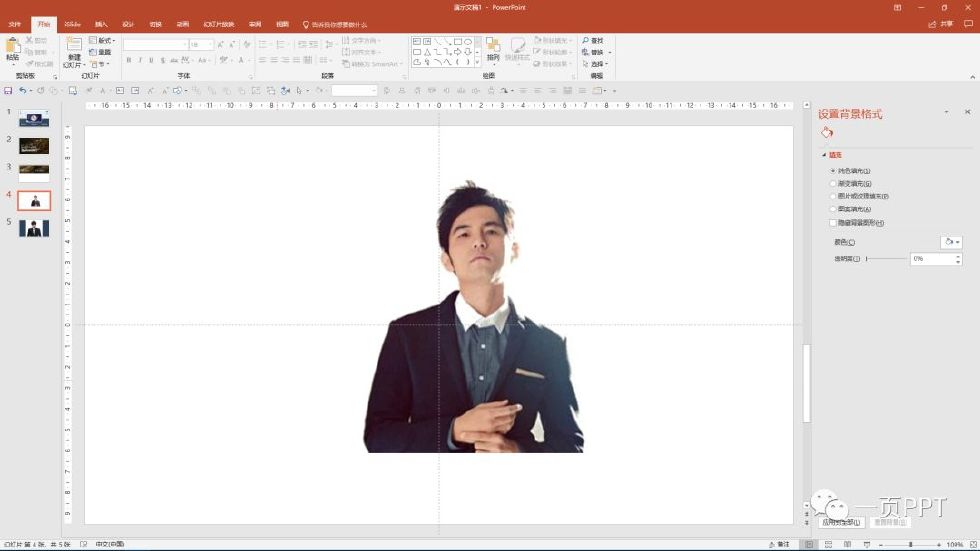Click the Apply to All (应用到全部) button

[842, 522]
